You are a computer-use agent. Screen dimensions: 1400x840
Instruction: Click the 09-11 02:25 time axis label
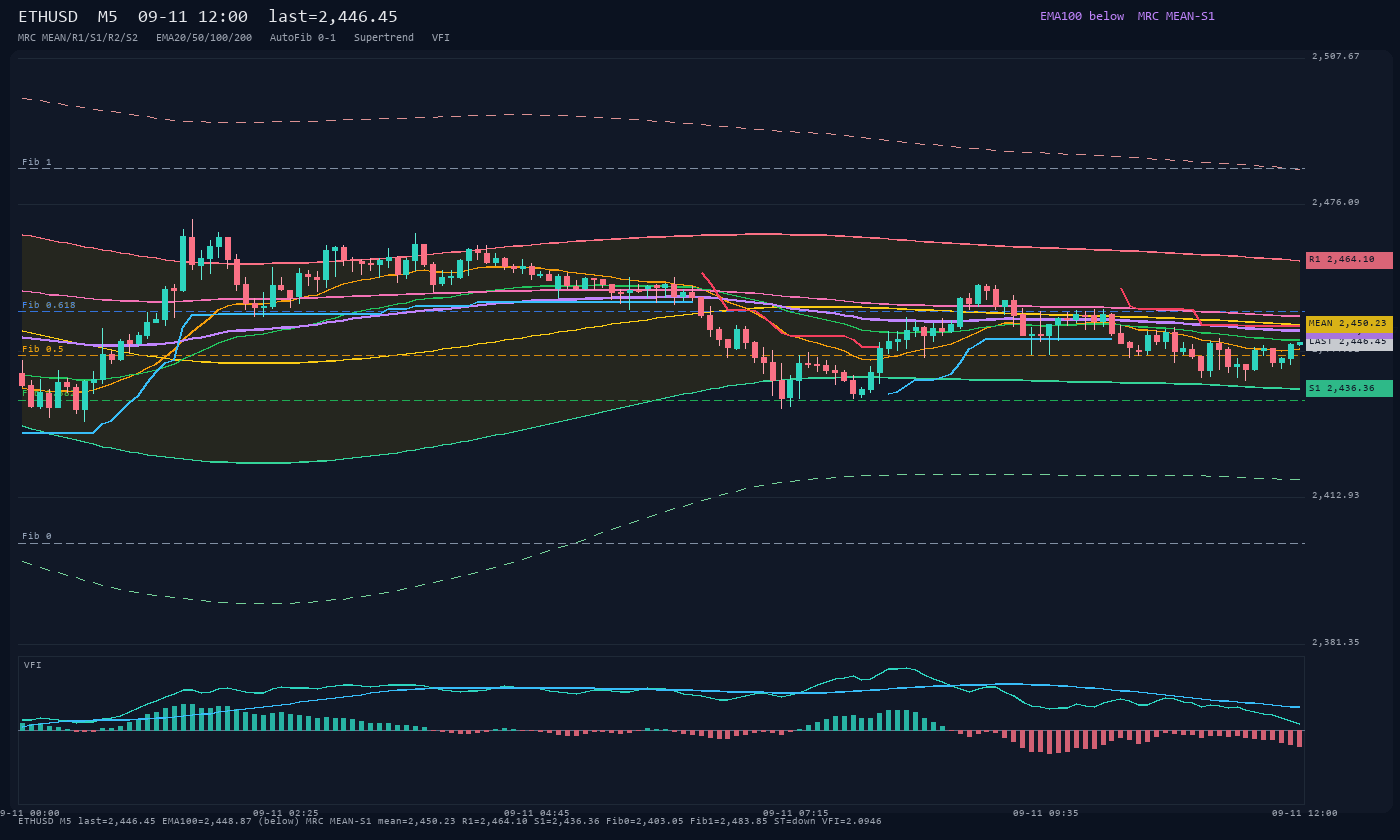(286, 813)
